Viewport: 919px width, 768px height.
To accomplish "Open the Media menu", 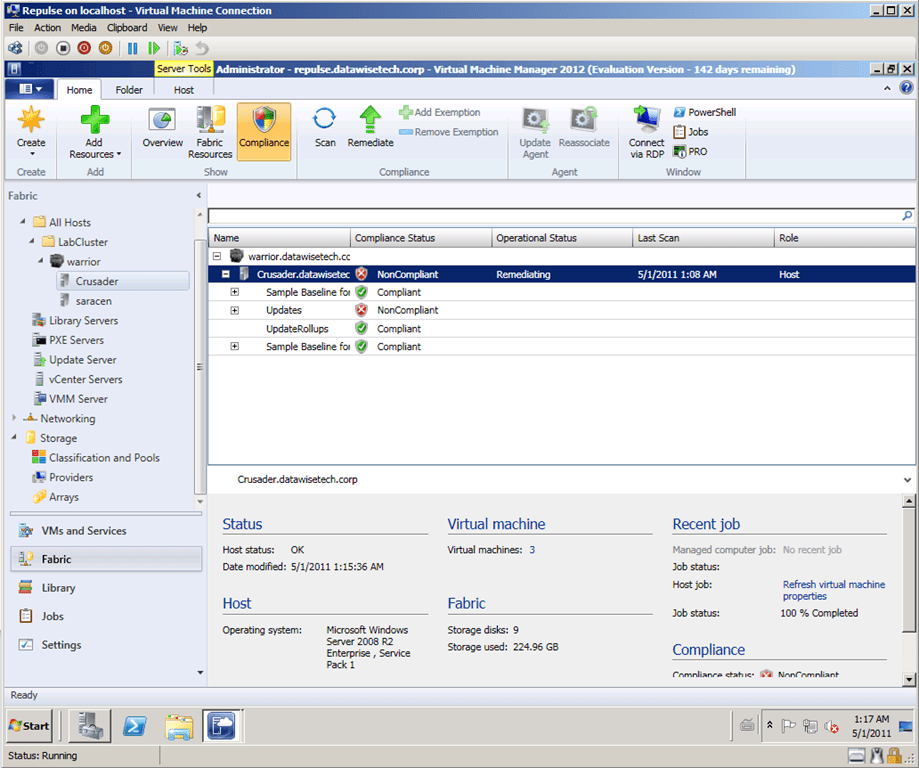I will (x=84, y=28).
